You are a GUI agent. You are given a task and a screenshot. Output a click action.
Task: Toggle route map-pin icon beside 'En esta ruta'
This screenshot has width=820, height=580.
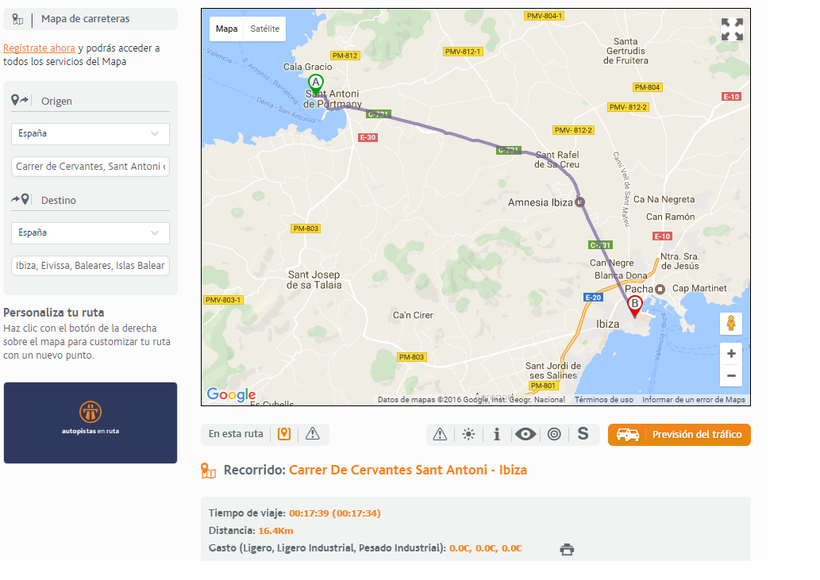tap(284, 434)
